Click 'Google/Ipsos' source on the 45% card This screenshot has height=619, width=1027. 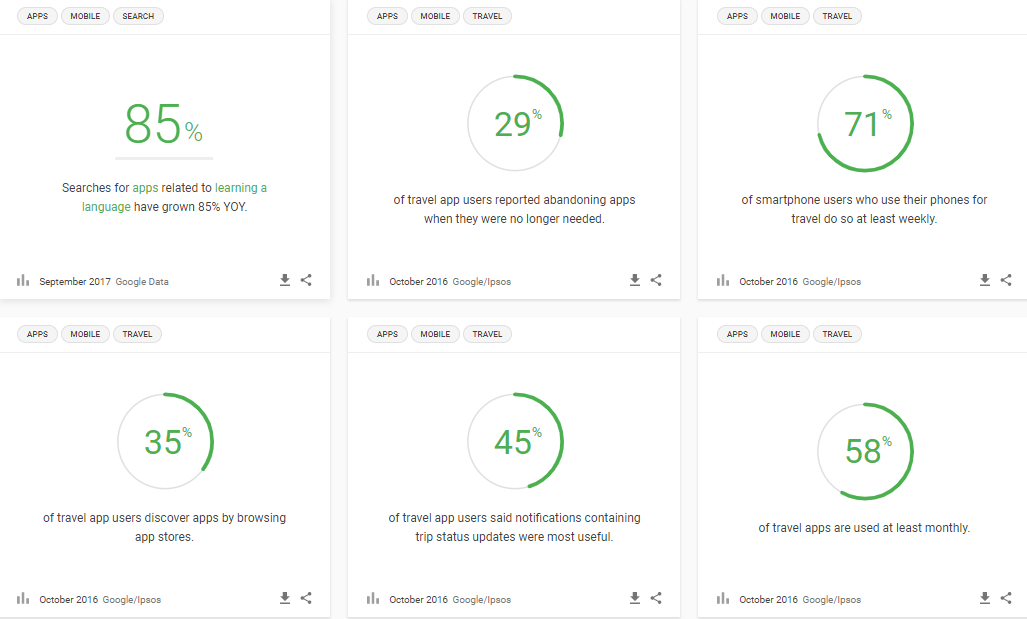click(481, 599)
